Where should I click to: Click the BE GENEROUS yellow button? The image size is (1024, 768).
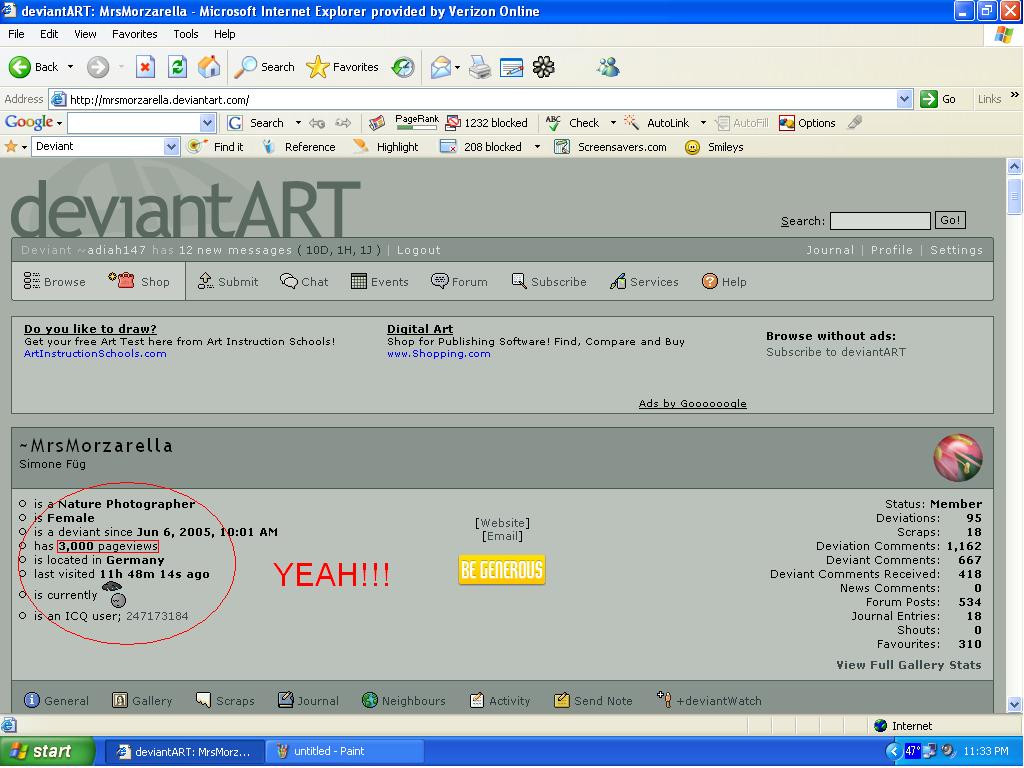[x=502, y=570]
